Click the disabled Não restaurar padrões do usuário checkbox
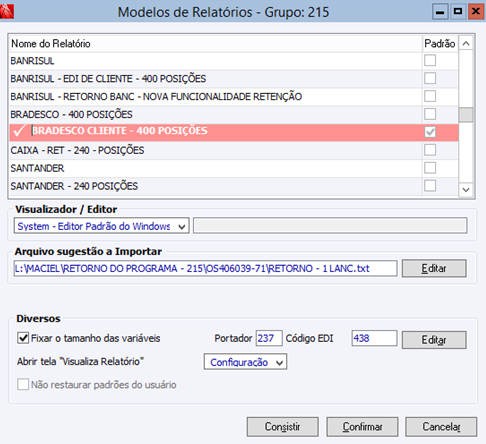The height and width of the screenshot is (444, 486). point(23,384)
